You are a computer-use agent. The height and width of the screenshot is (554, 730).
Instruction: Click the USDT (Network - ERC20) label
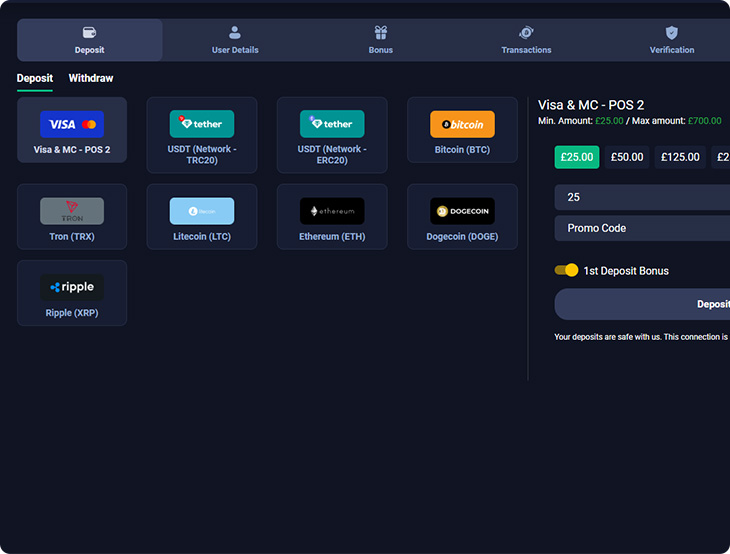point(332,155)
